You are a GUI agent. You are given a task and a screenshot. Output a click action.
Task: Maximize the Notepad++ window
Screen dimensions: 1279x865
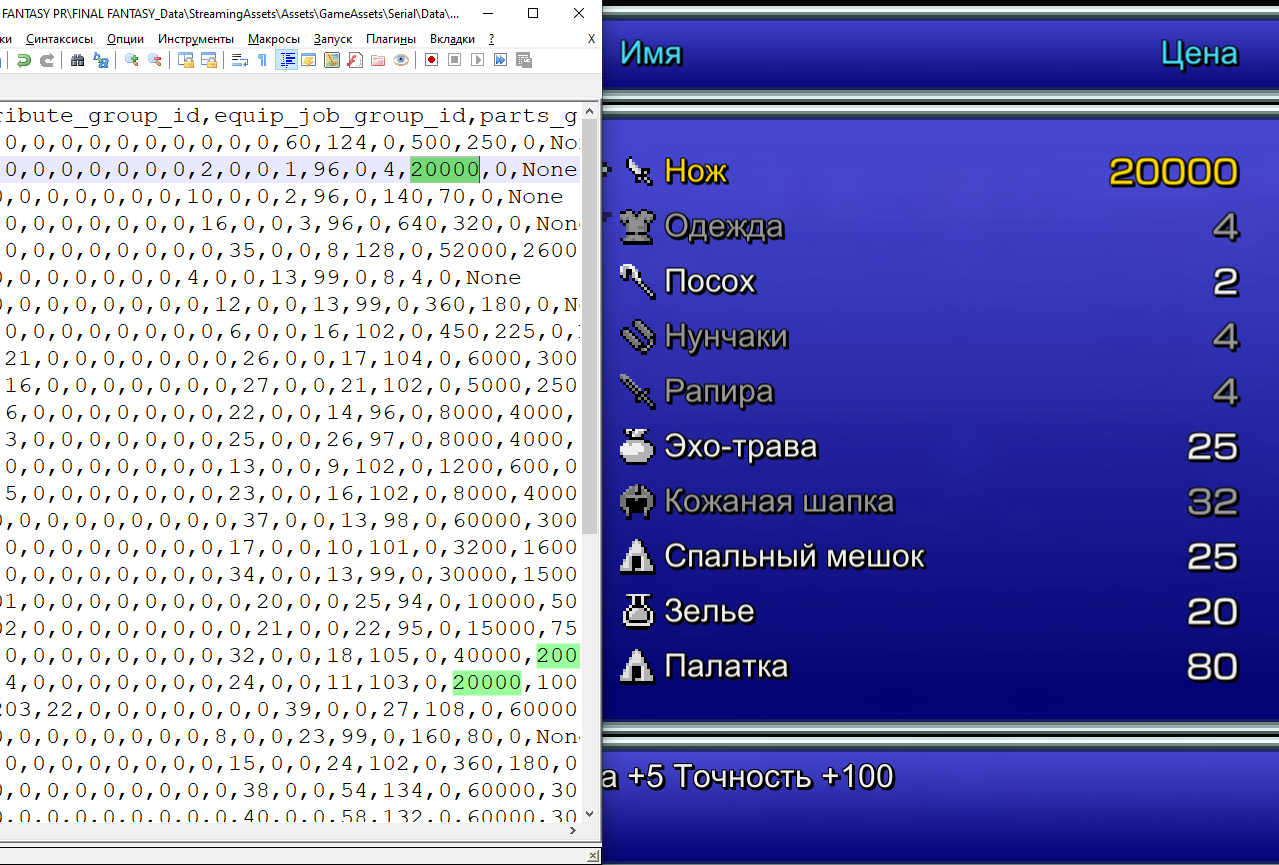533,14
